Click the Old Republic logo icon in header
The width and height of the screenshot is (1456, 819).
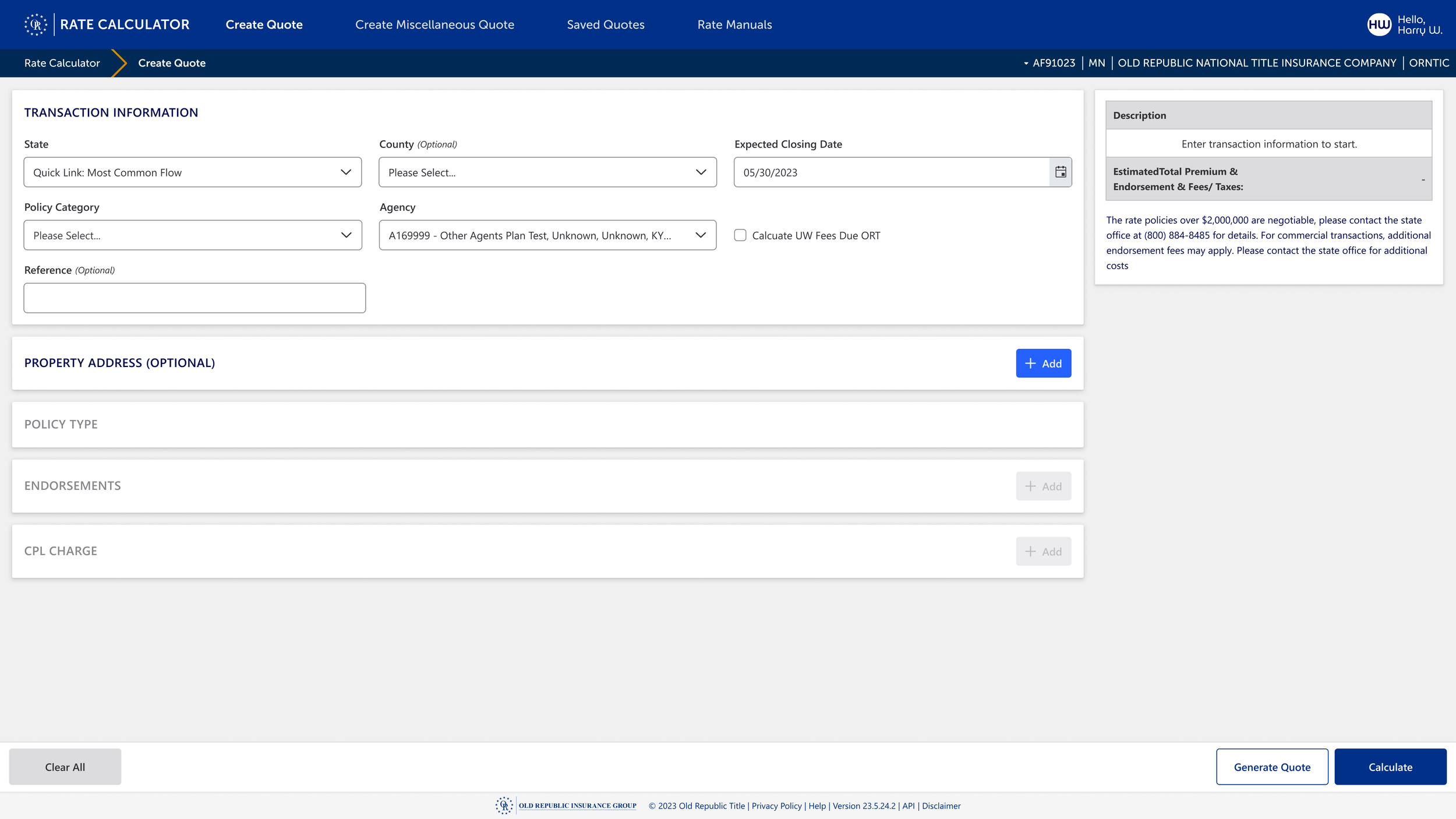[36, 24]
